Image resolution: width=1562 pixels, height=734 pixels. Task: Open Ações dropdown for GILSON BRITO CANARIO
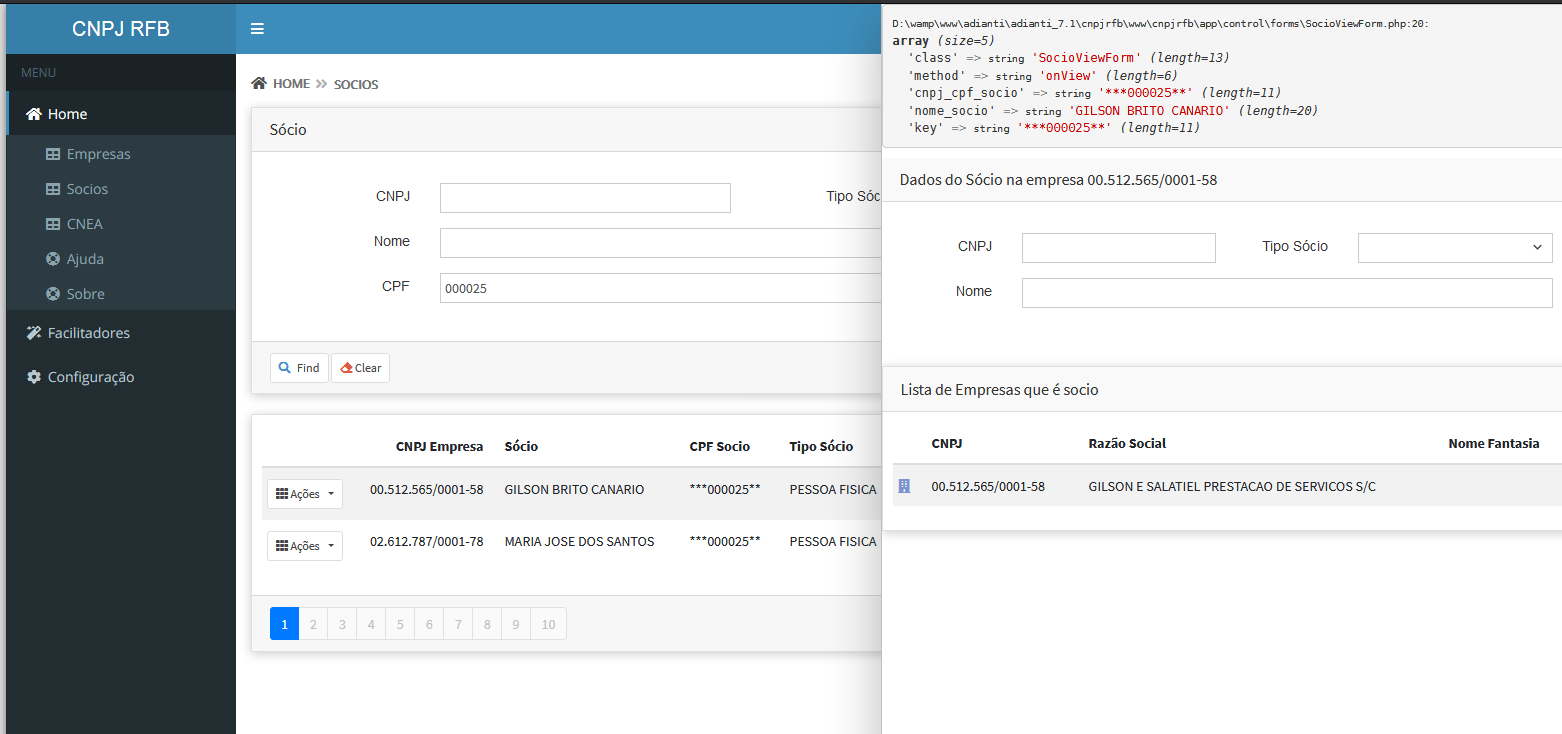pos(305,494)
